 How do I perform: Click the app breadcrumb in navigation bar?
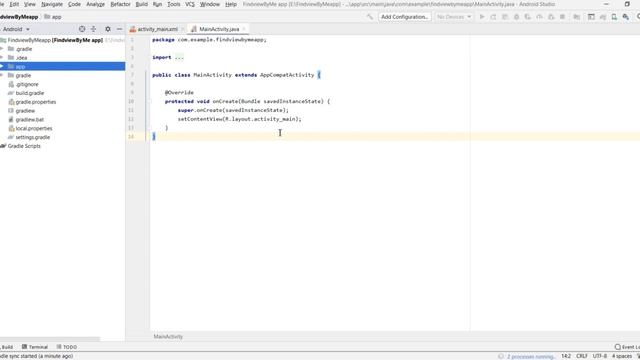(53, 17)
